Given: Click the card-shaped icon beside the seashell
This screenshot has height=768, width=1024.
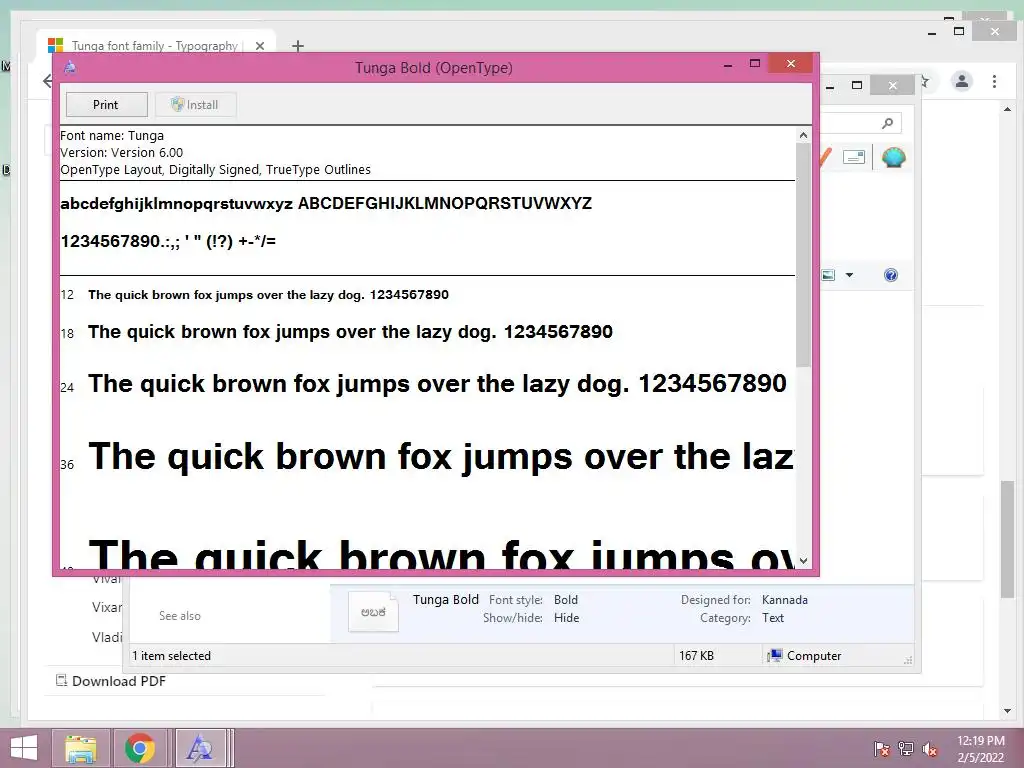Looking at the screenshot, I should click(854, 157).
